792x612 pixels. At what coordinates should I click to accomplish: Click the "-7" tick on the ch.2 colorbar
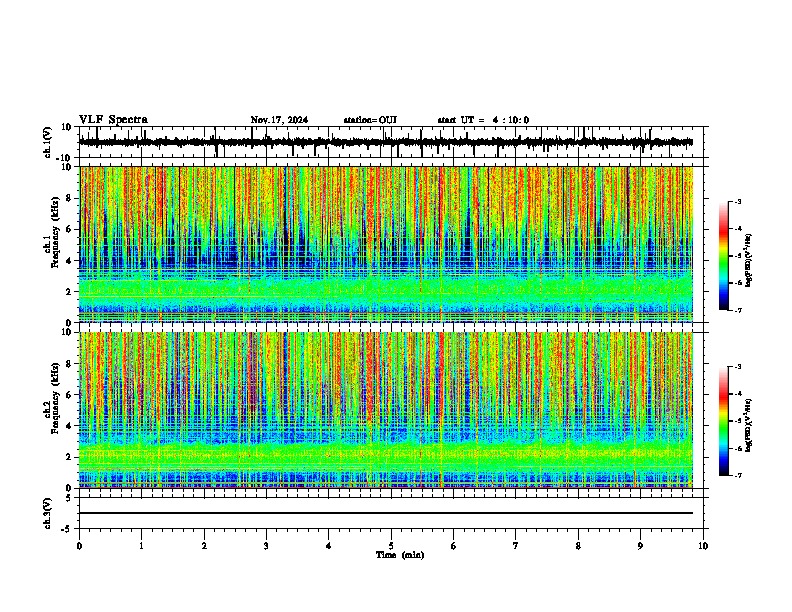[737, 475]
